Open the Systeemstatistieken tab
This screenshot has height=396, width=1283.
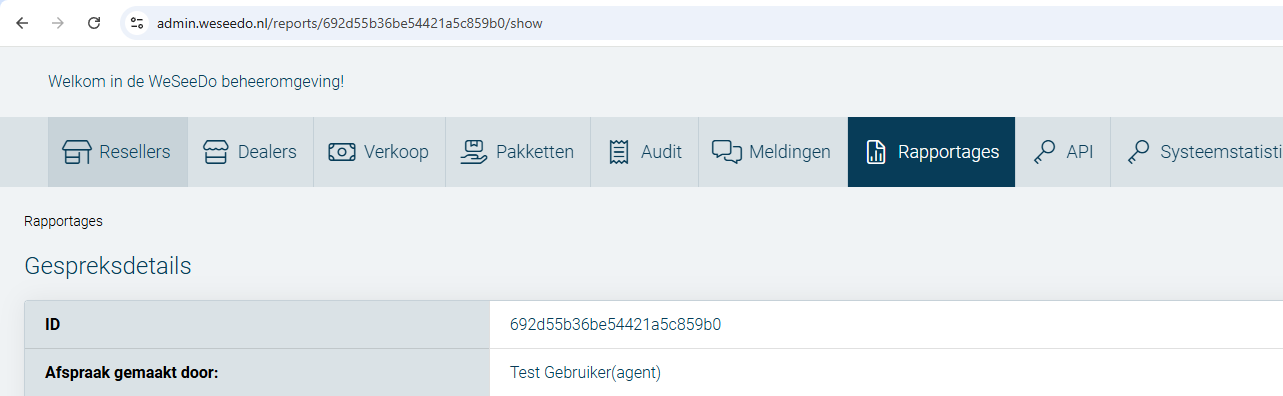click(x=1197, y=152)
